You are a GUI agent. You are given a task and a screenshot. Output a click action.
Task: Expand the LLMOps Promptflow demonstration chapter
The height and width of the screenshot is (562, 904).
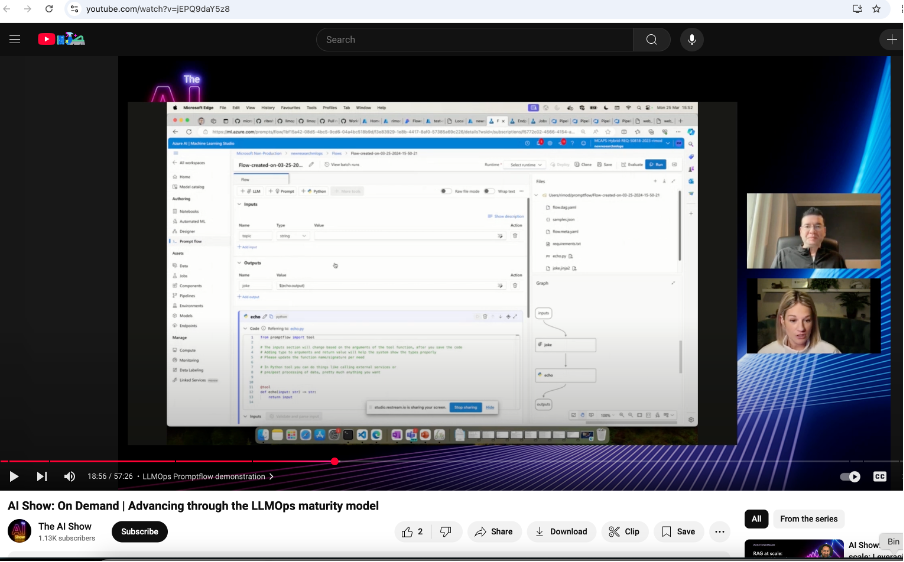[x=208, y=477]
